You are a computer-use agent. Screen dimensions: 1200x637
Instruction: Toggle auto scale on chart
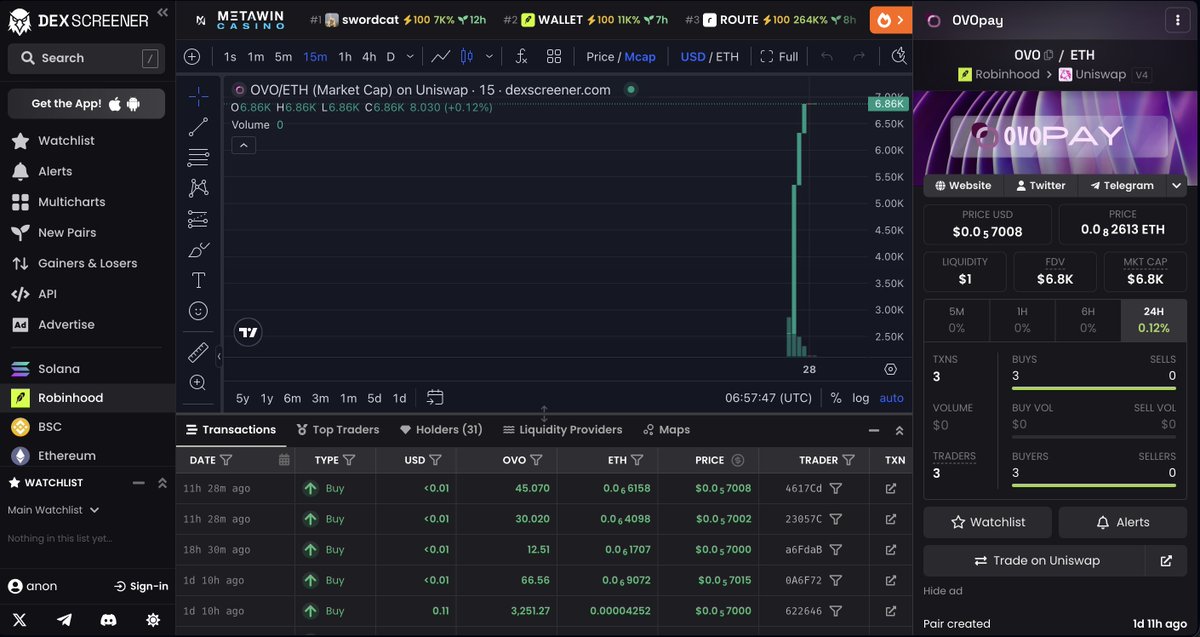pyautogui.click(x=891, y=398)
